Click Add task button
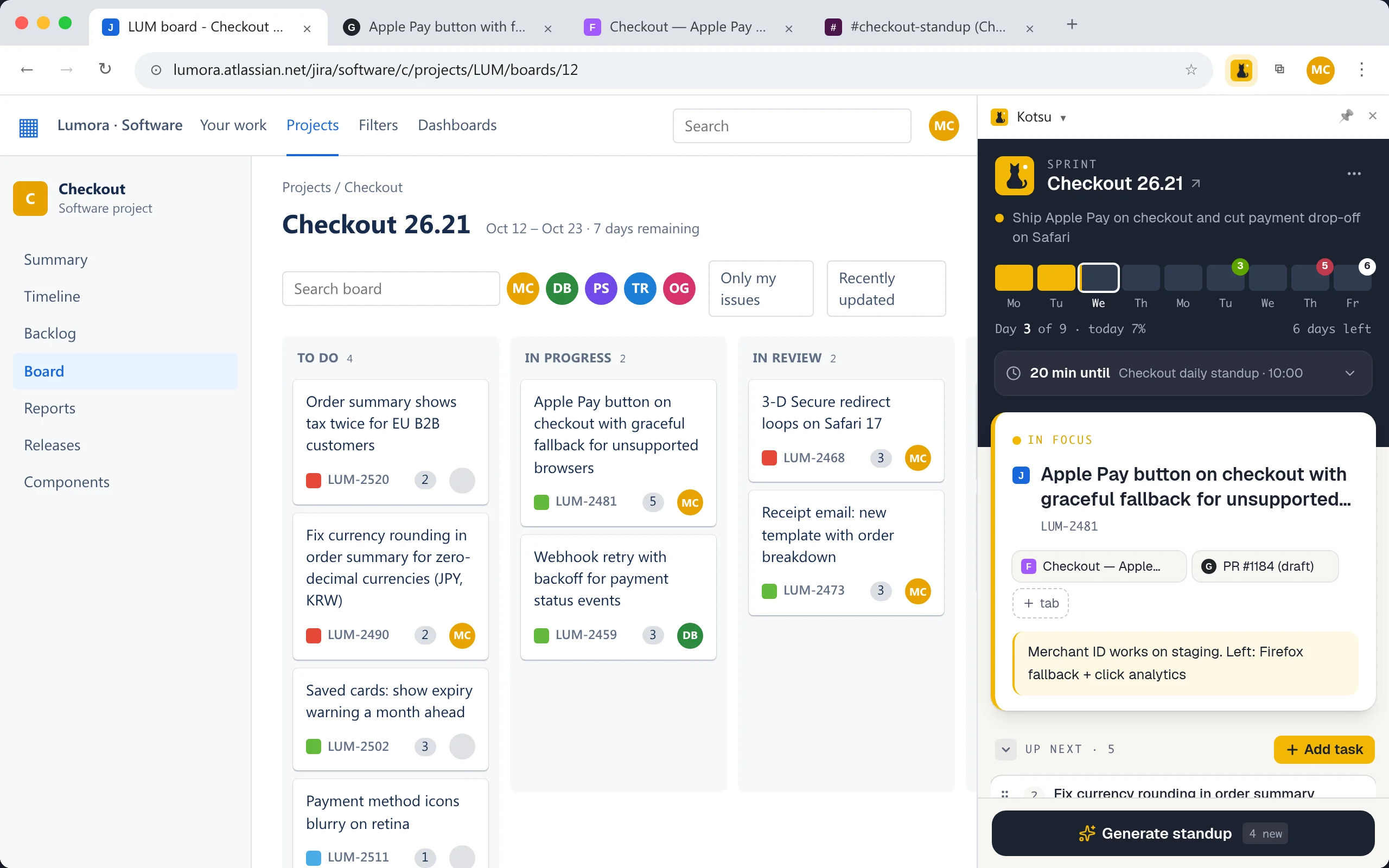 (x=1323, y=749)
